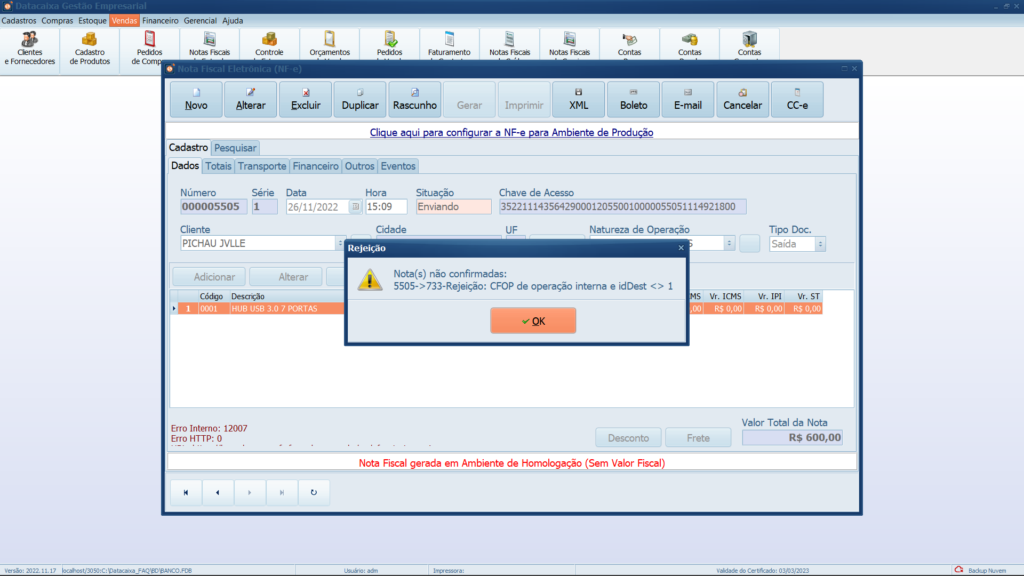
Task: Jump to first record with the navigation arrow
Action: pos(185,492)
